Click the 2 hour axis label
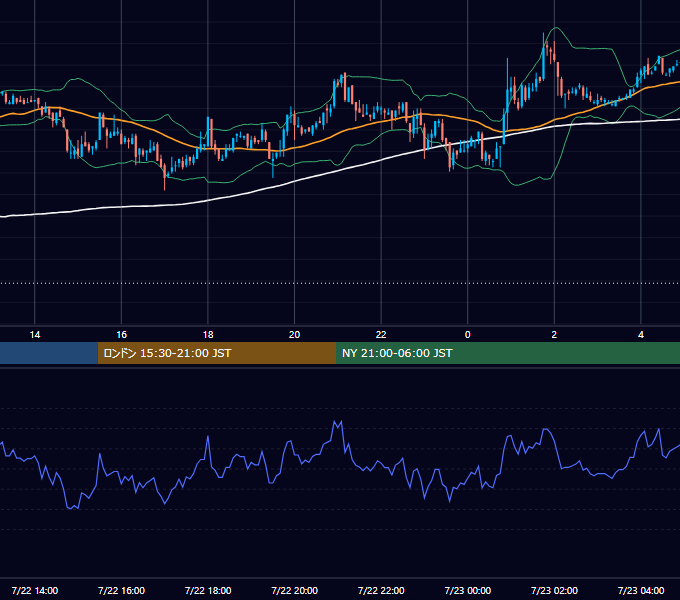680x600 pixels. (554, 335)
